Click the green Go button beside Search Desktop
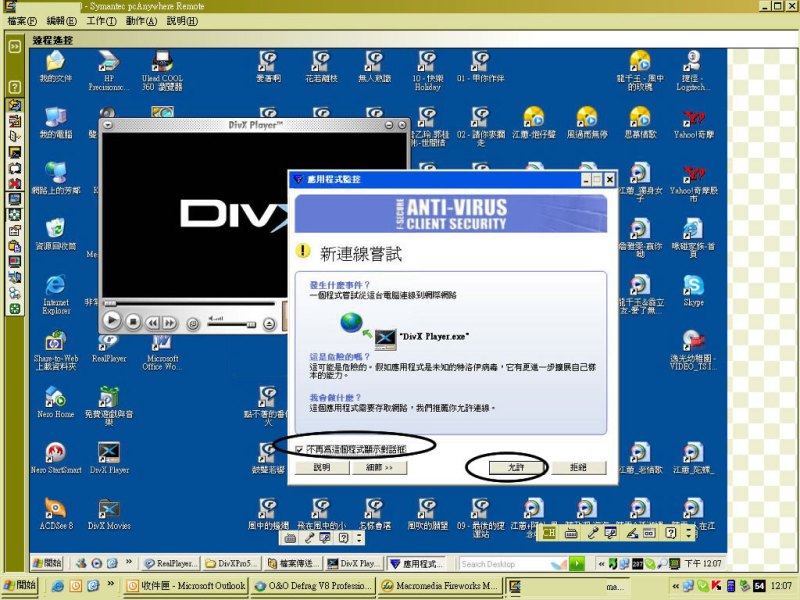The height and width of the screenshot is (600, 800). pos(577,563)
